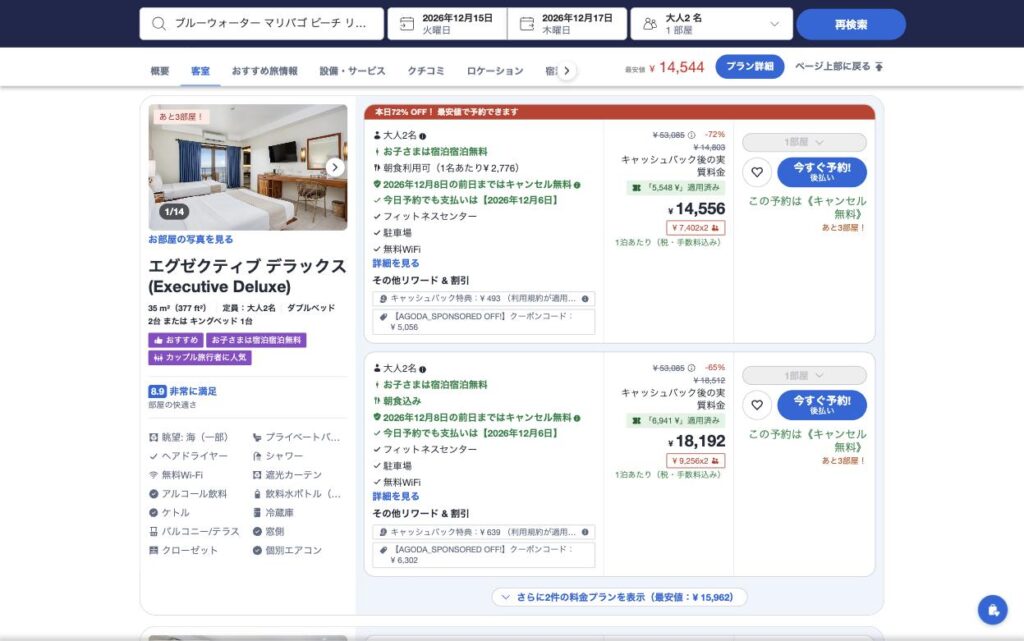Toggle favorite heart for ¥14,556 plan

point(757,172)
